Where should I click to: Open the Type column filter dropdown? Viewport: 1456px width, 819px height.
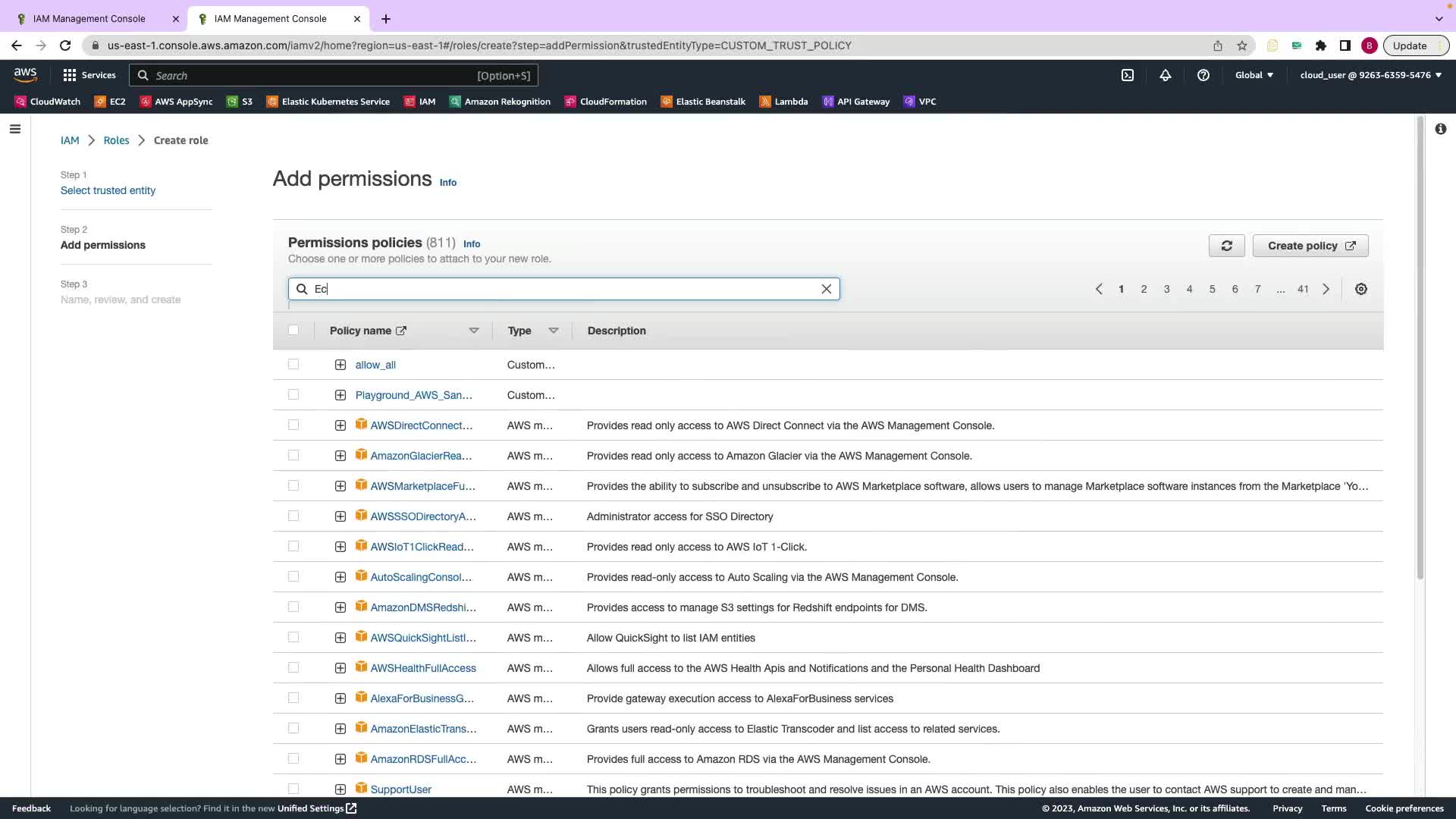pos(554,331)
